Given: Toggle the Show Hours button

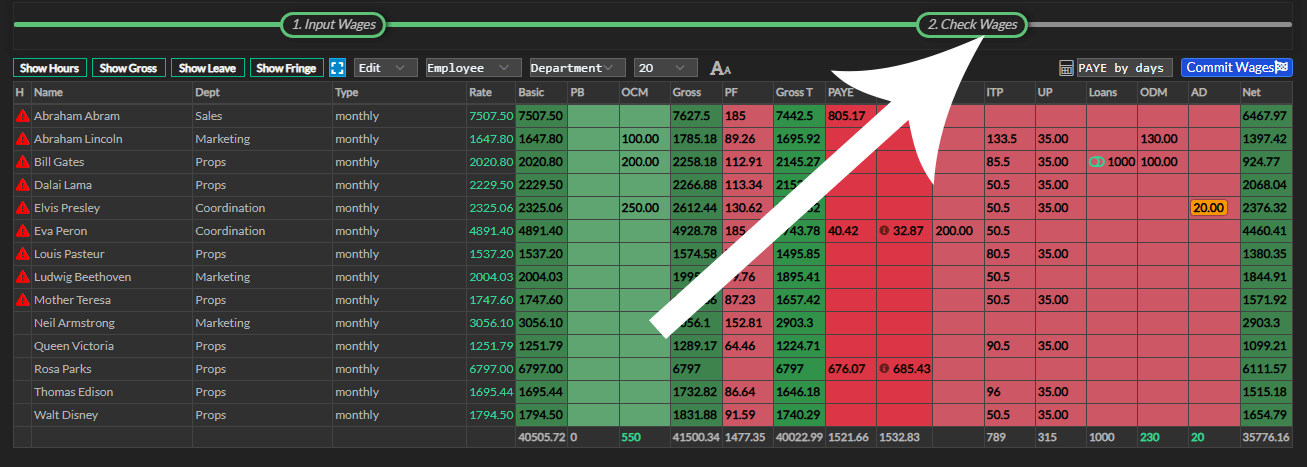Looking at the screenshot, I should pos(49,68).
